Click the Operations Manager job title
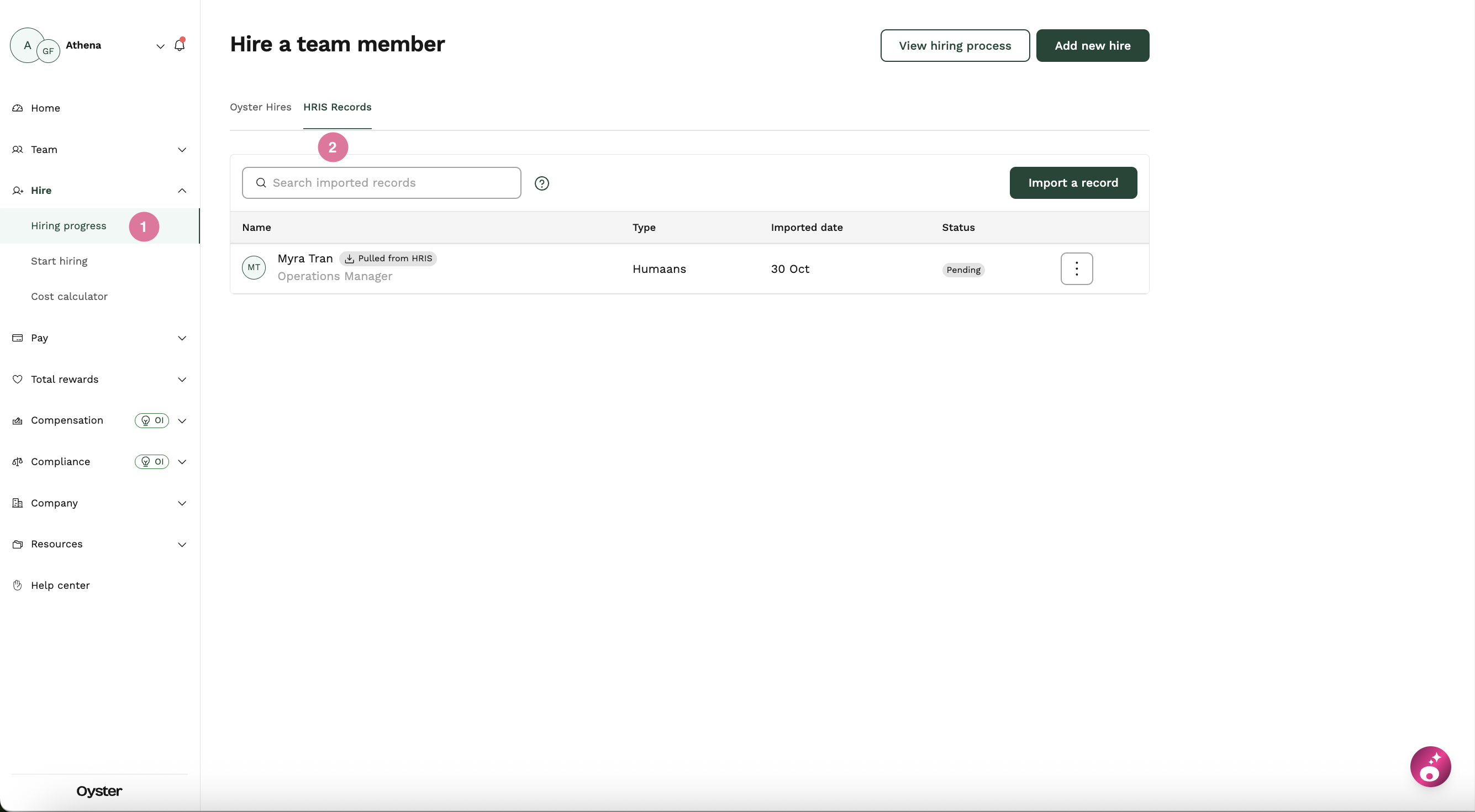Viewport: 1475px width, 812px height. tap(335, 277)
